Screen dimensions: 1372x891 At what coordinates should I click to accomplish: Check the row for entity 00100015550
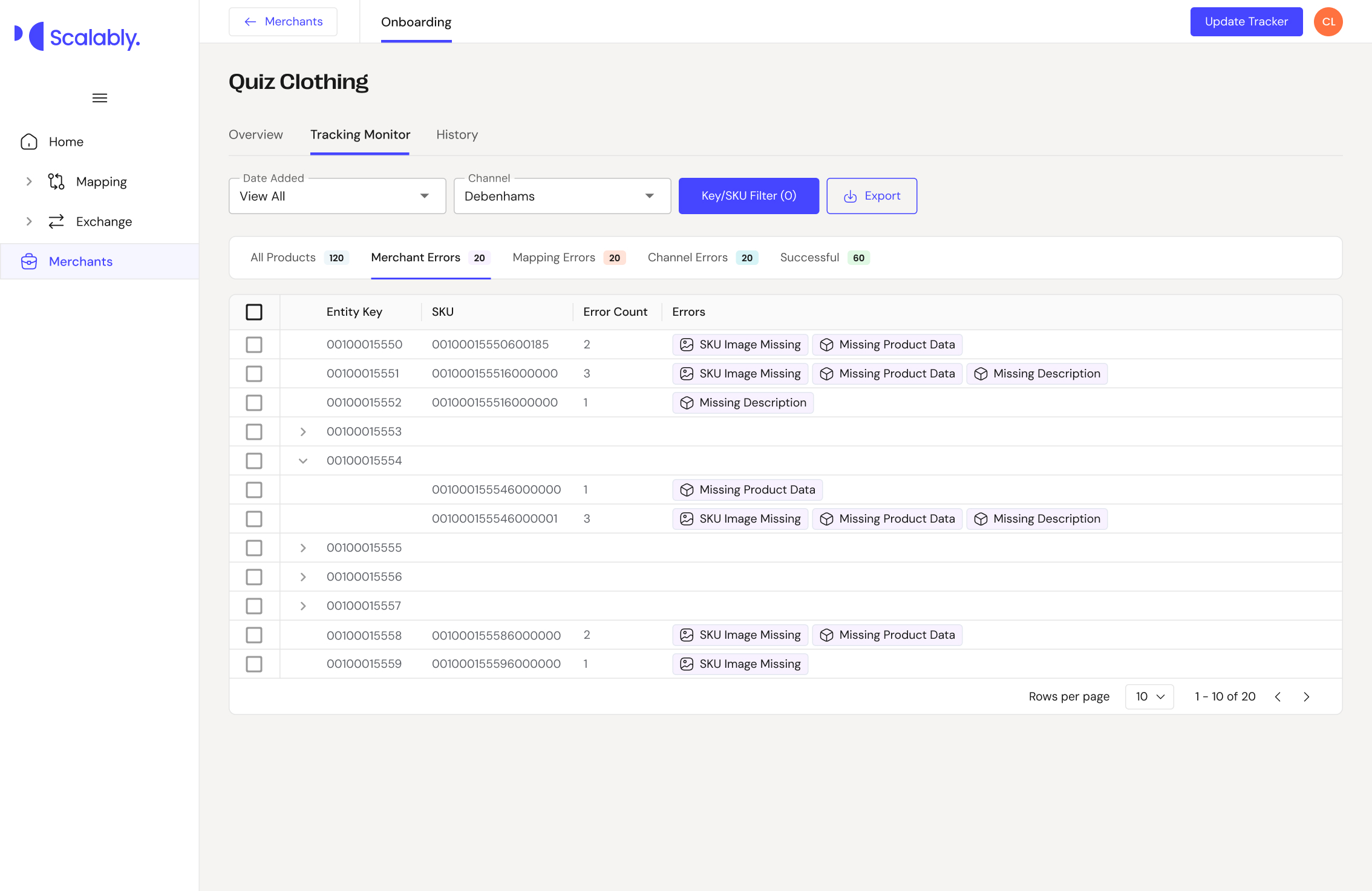pyautogui.click(x=254, y=345)
